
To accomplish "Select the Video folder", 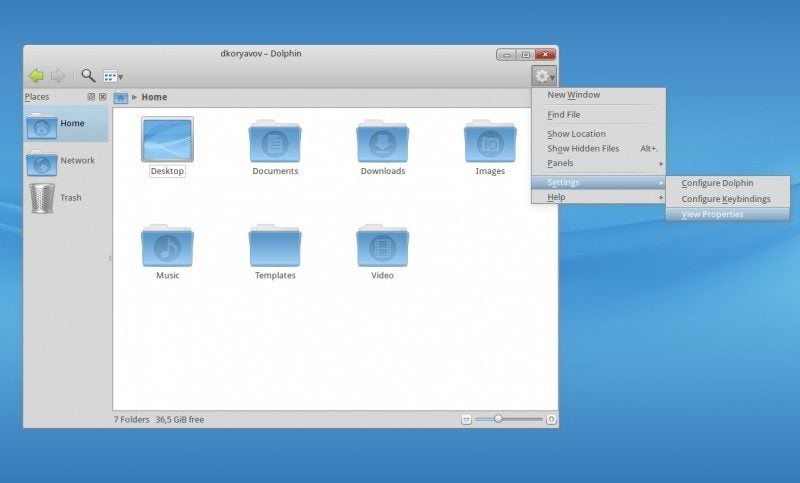I will coord(382,247).
